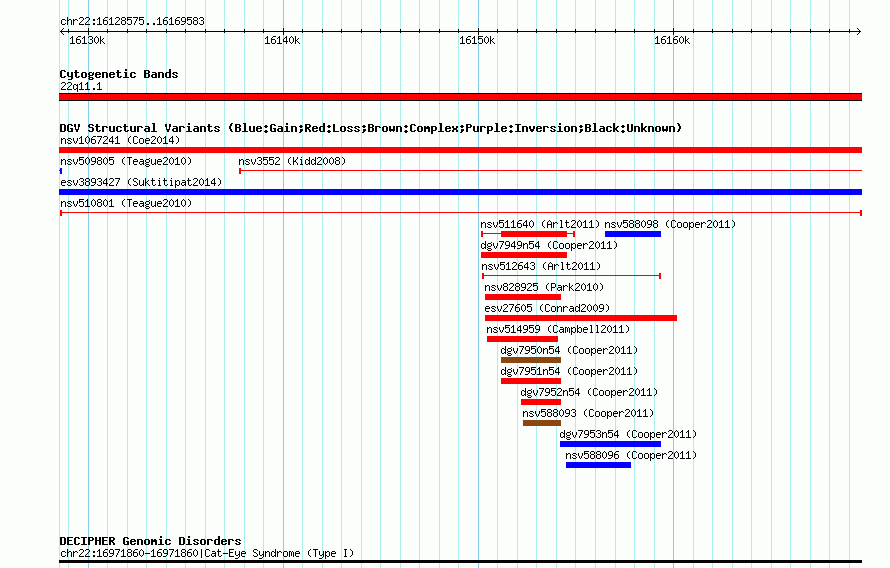
Task: Select the thin red nsv3552 variant line
Action: point(551,171)
